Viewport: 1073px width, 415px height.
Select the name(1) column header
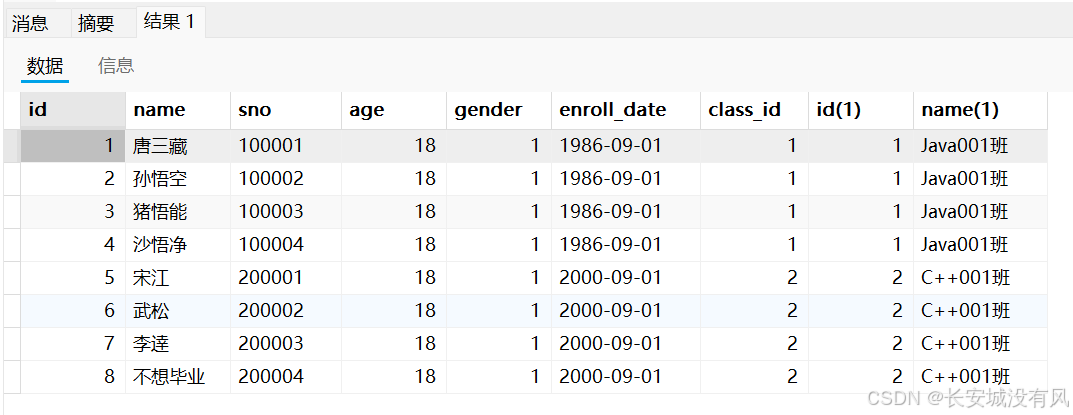click(960, 110)
